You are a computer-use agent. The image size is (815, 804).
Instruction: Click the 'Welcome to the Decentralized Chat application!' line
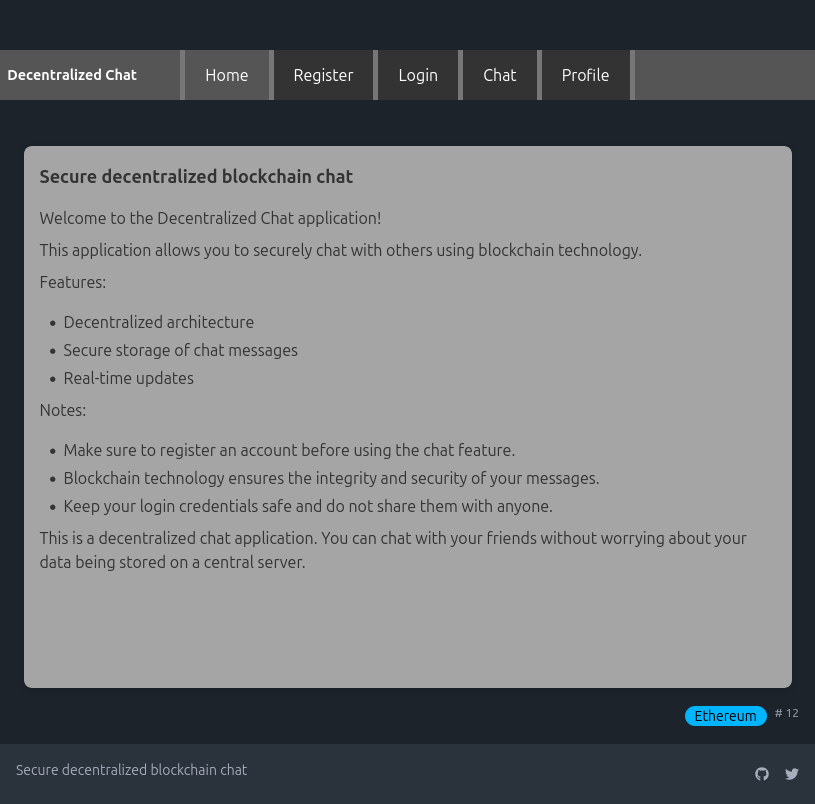coord(210,218)
